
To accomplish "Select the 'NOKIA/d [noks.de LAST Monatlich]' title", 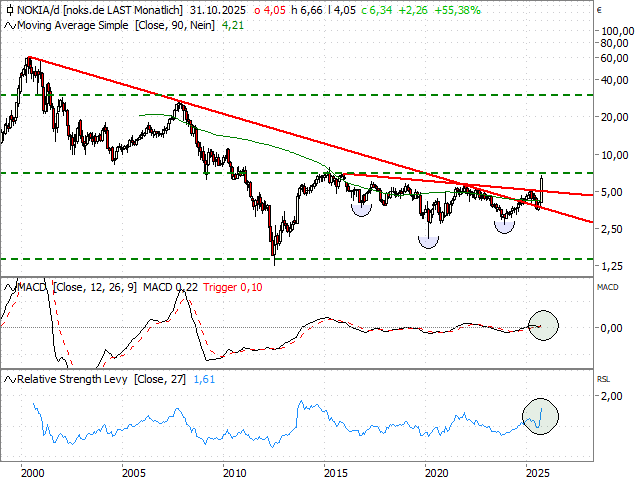I will tap(100, 10).
